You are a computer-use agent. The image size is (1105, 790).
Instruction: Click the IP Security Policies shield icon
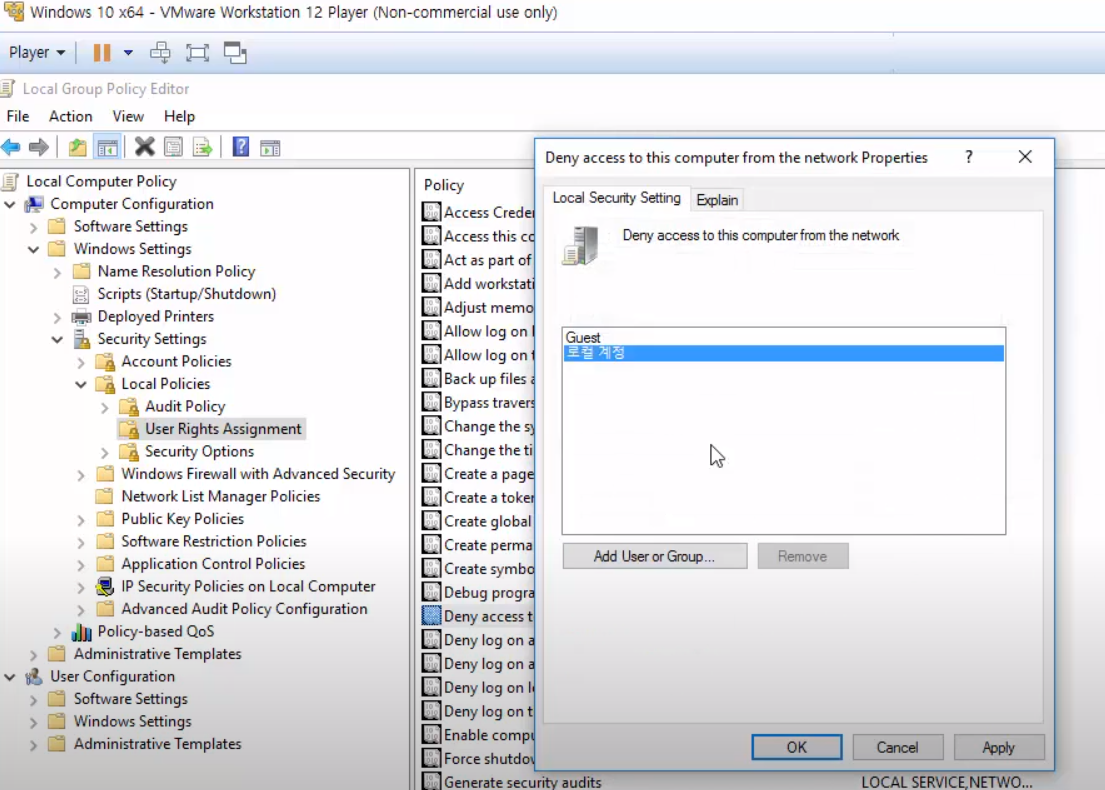click(x=105, y=586)
